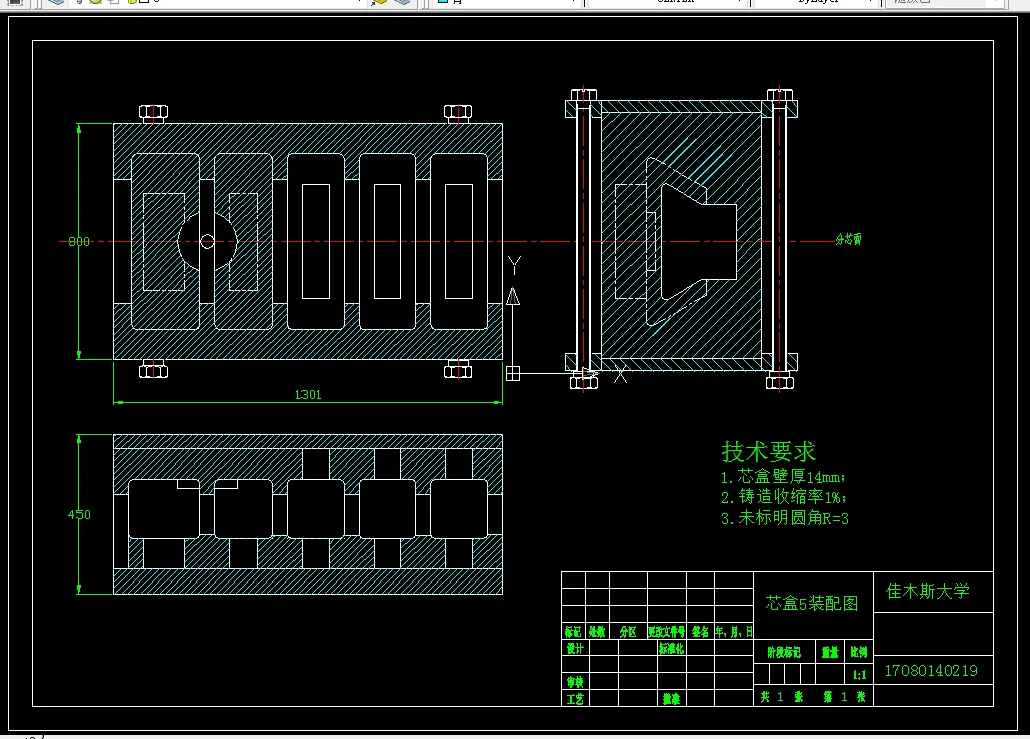This screenshot has height=739, width=1030.
Task: Click the '佳木斯大学' title block text
Action: [928, 591]
